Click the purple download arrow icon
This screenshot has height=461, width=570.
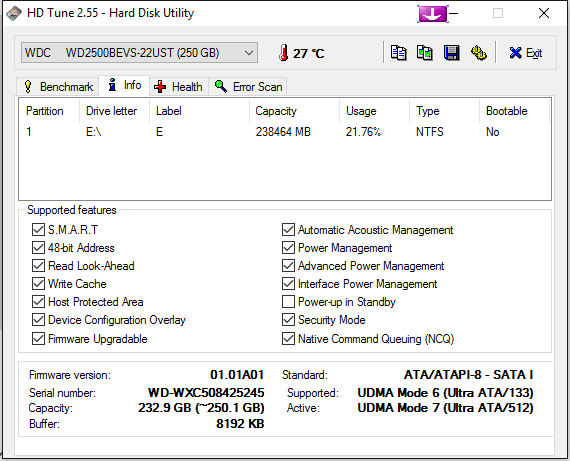433,14
